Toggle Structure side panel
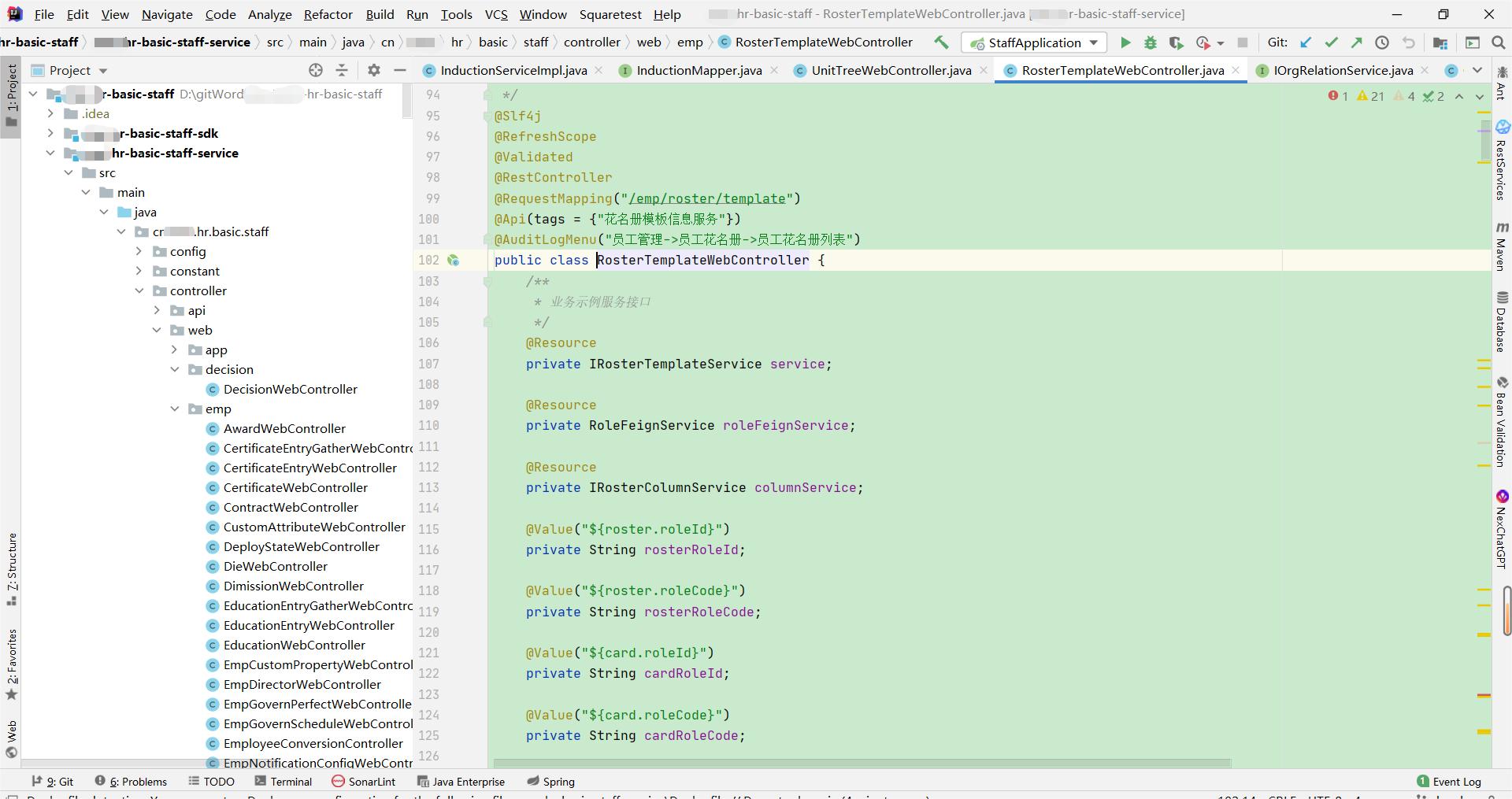 [x=12, y=568]
